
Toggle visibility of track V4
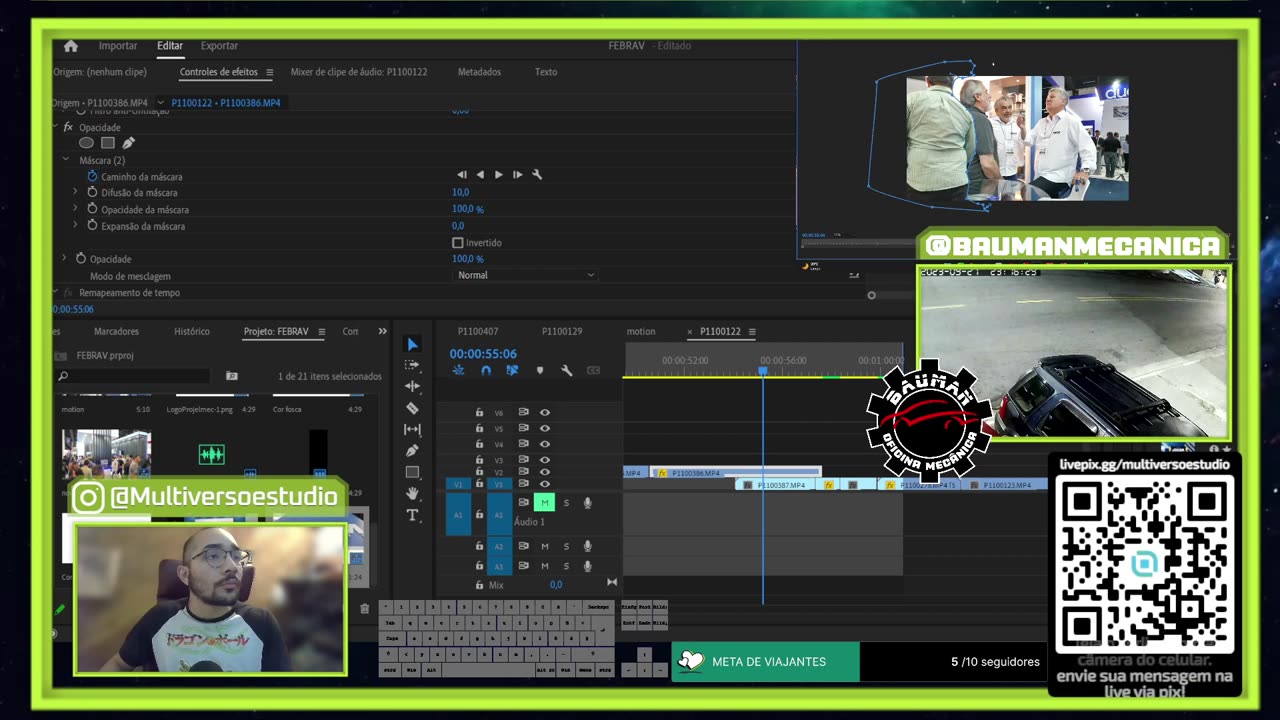545,444
